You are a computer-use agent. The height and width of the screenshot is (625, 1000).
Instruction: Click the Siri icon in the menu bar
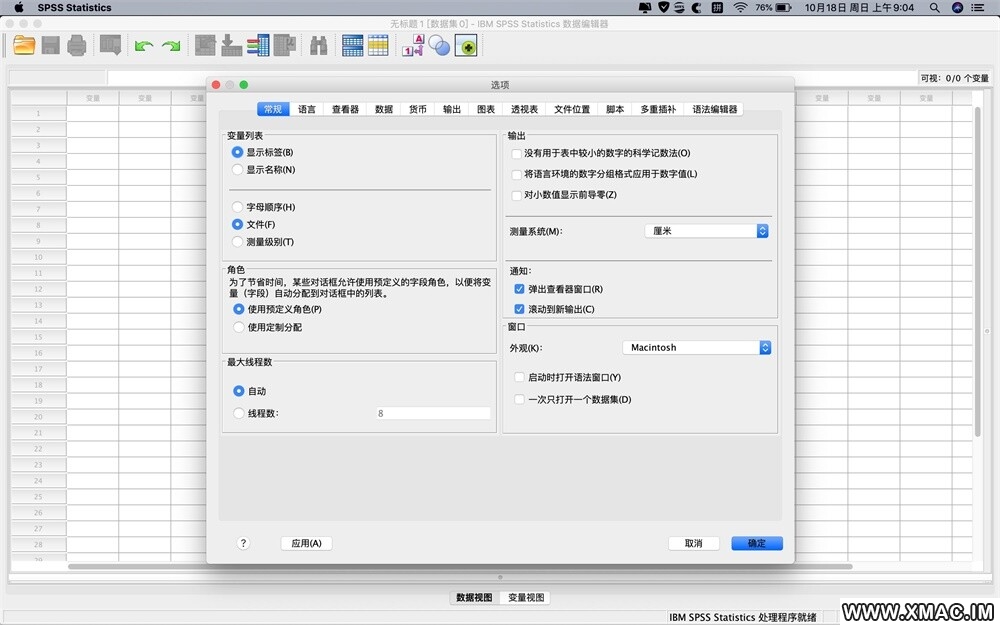pyautogui.click(x=957, y=8)
